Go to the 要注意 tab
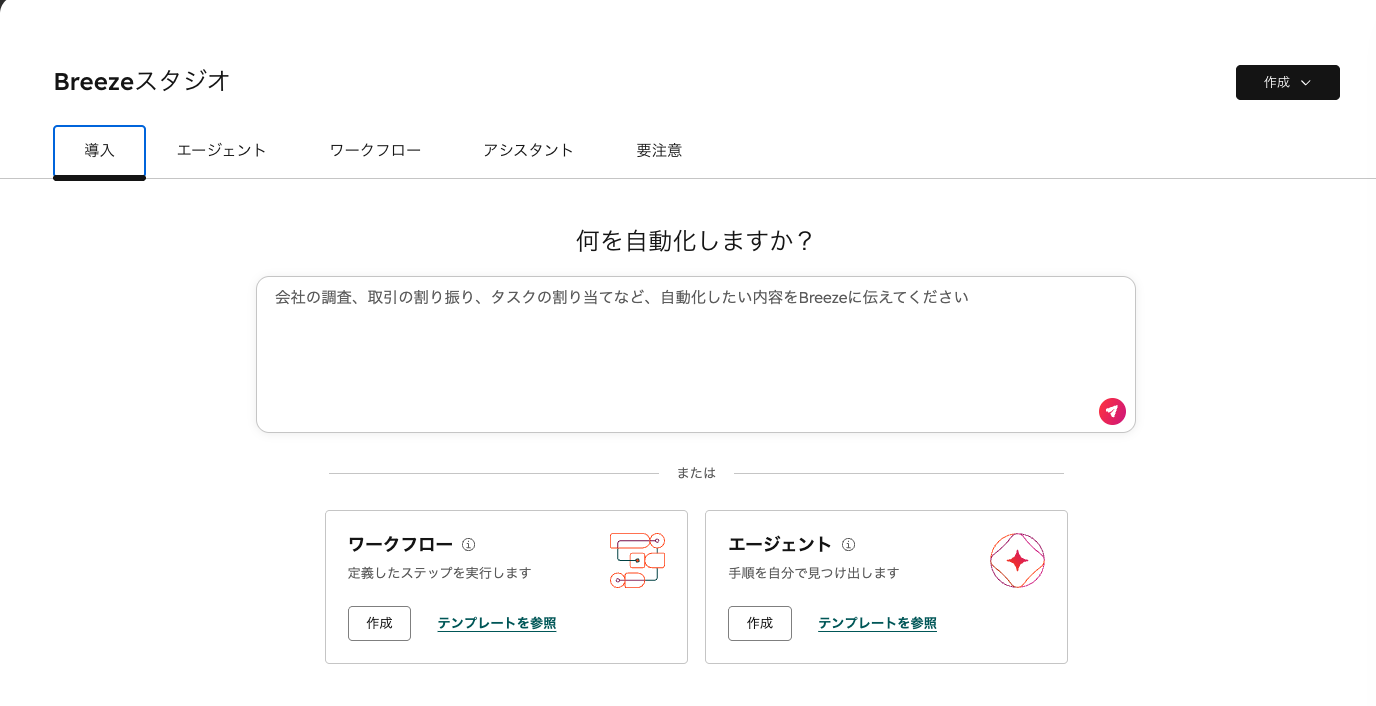This screenshot has height=706, width=1376. (x=659, y=151)
